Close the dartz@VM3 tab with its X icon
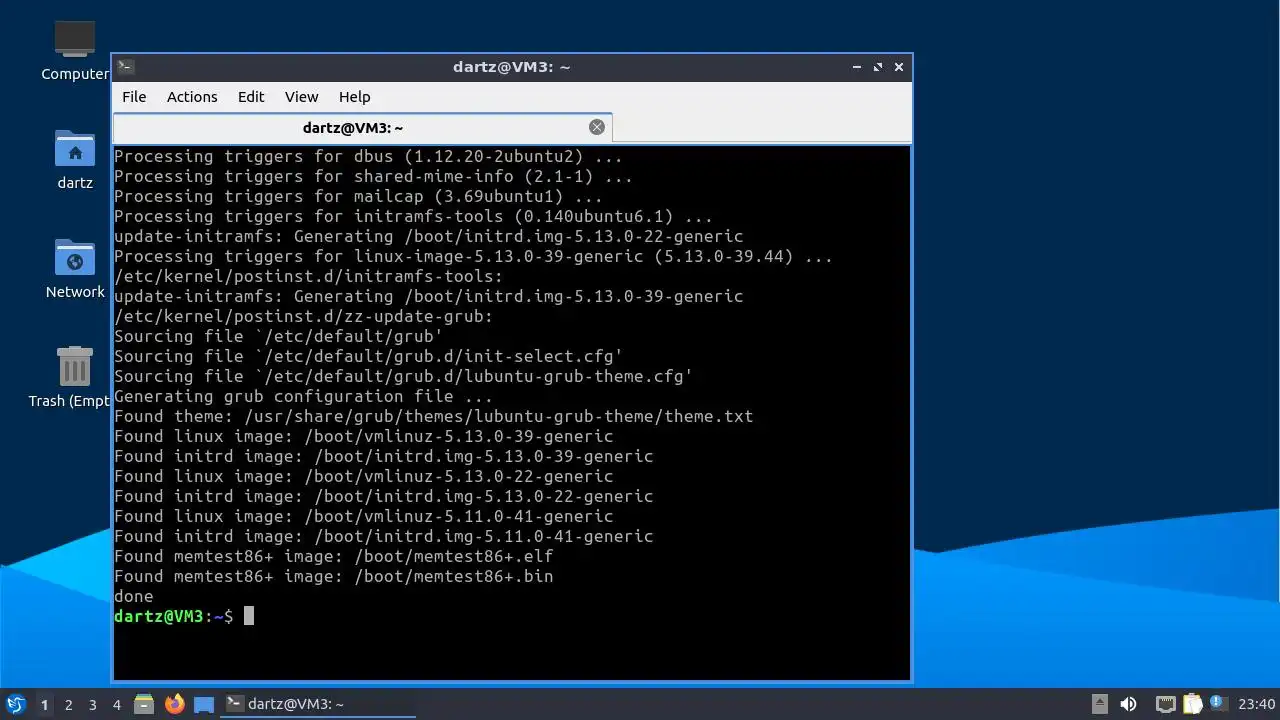 [x=597, y=127]
